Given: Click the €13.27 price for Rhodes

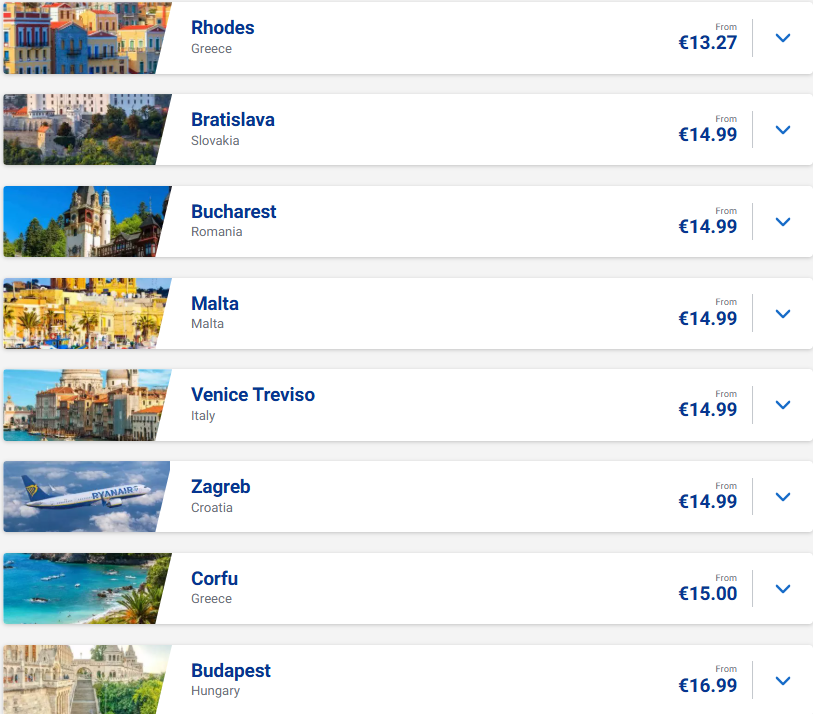Looking at the screenshot, I should [x=708, y=43].
